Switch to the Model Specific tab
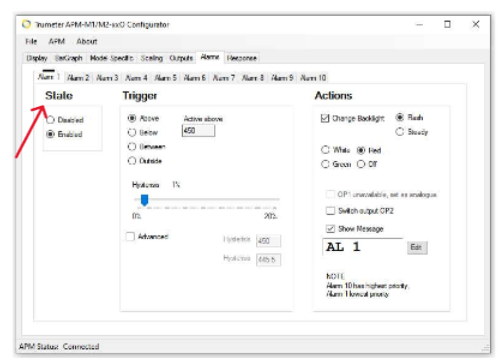Viewport: 499px width, 360px height. click(x=111, y=58)
